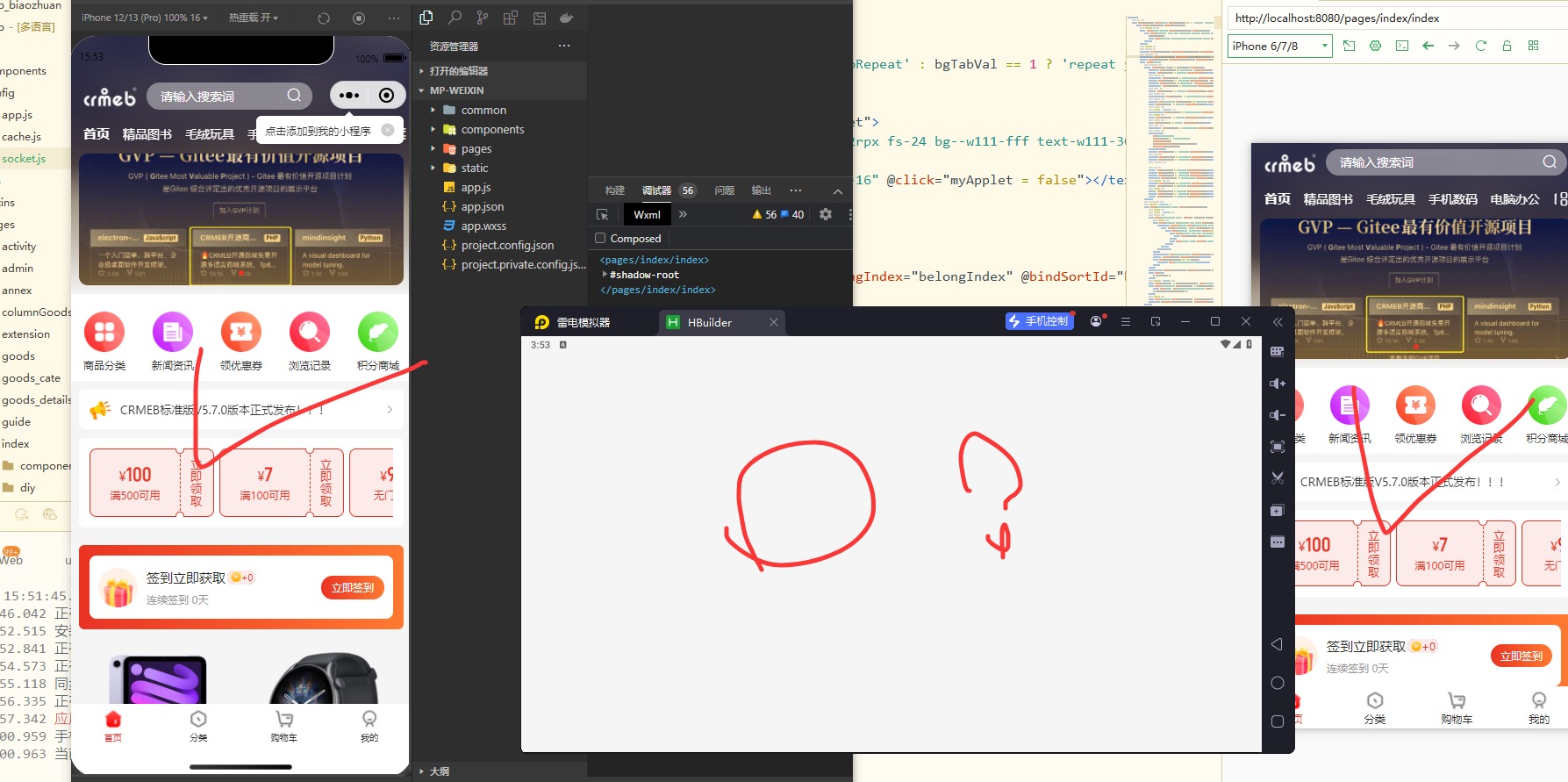Click the localhost URL address field
The image size is (1568, 782).
pos(1395,18)
